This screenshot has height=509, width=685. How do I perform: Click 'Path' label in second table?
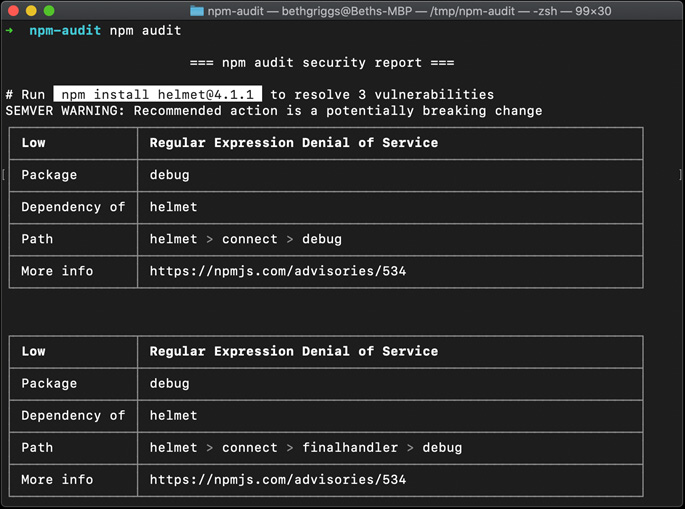coord(37,447)
